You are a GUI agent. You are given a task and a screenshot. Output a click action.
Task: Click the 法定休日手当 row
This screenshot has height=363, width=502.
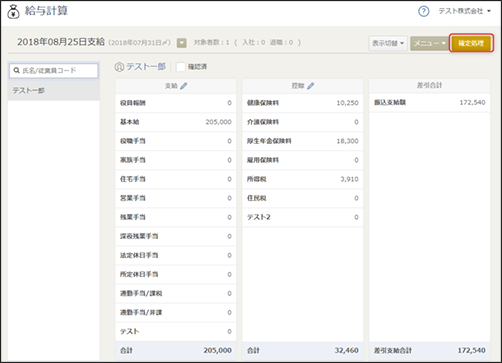coord(176,255)
